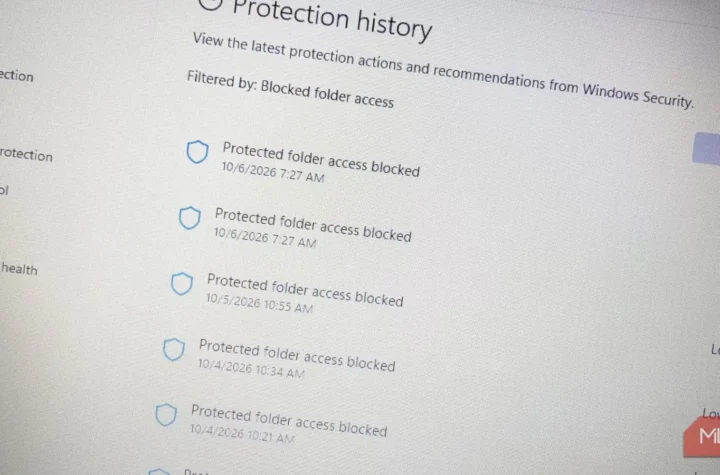Select the shield icon beside 10/4/2026 10:34 AM
This screenshot has height=475, width=720.
point(174,350)
